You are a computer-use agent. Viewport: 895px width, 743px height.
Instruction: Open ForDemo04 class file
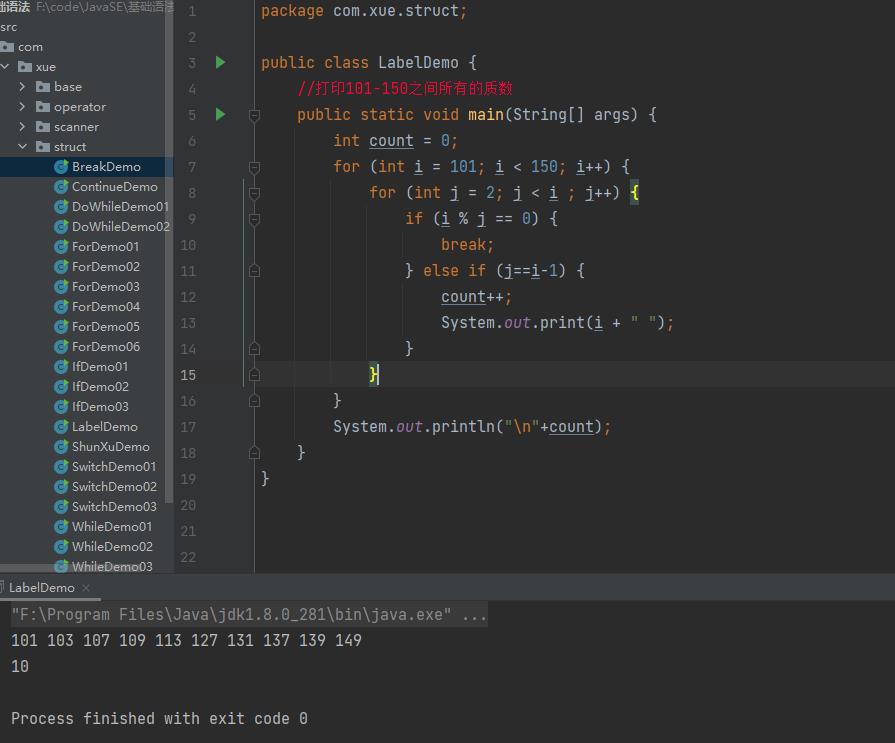tap(106, 306)
